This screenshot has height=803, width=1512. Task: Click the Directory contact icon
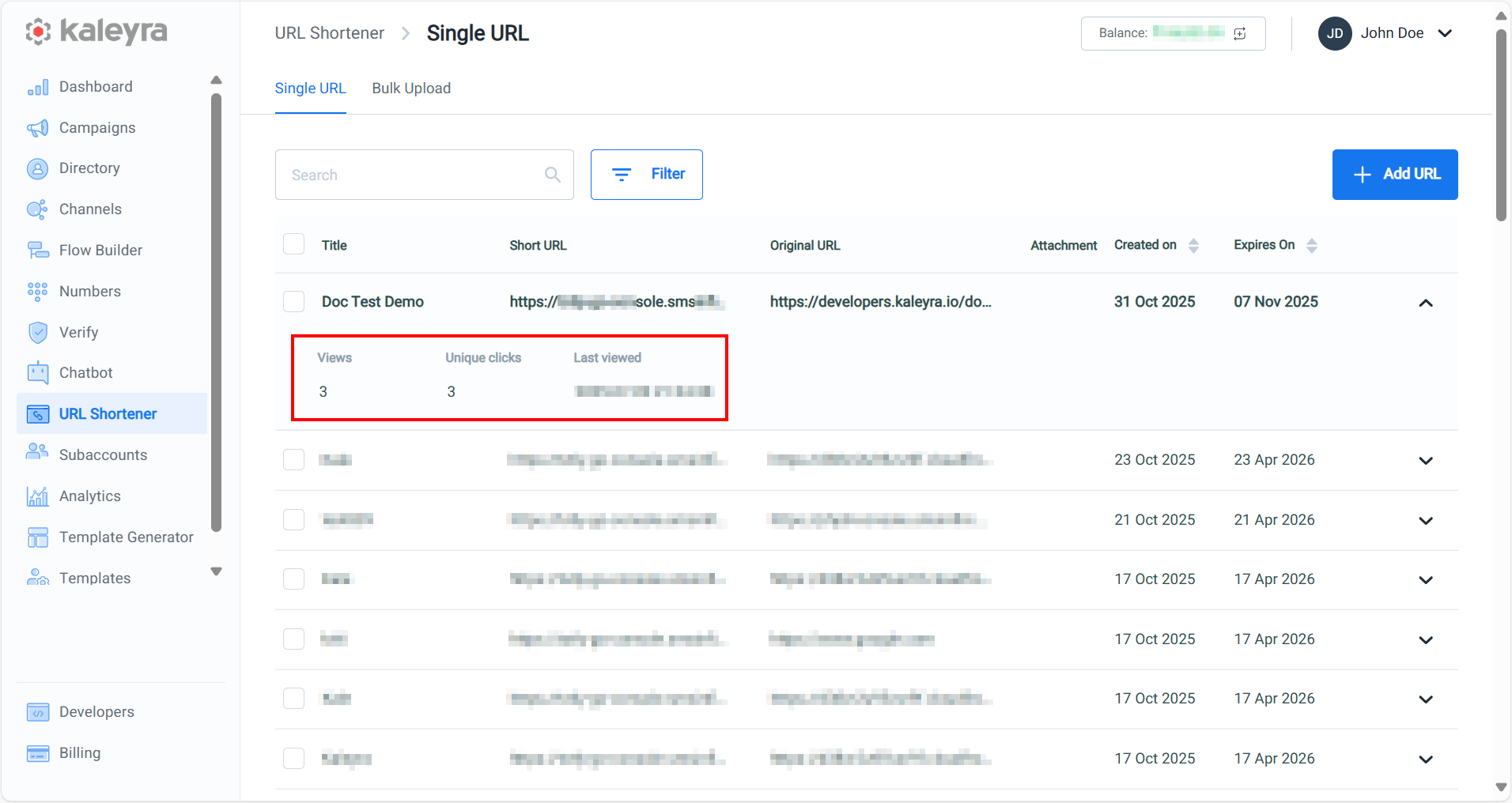38,168
